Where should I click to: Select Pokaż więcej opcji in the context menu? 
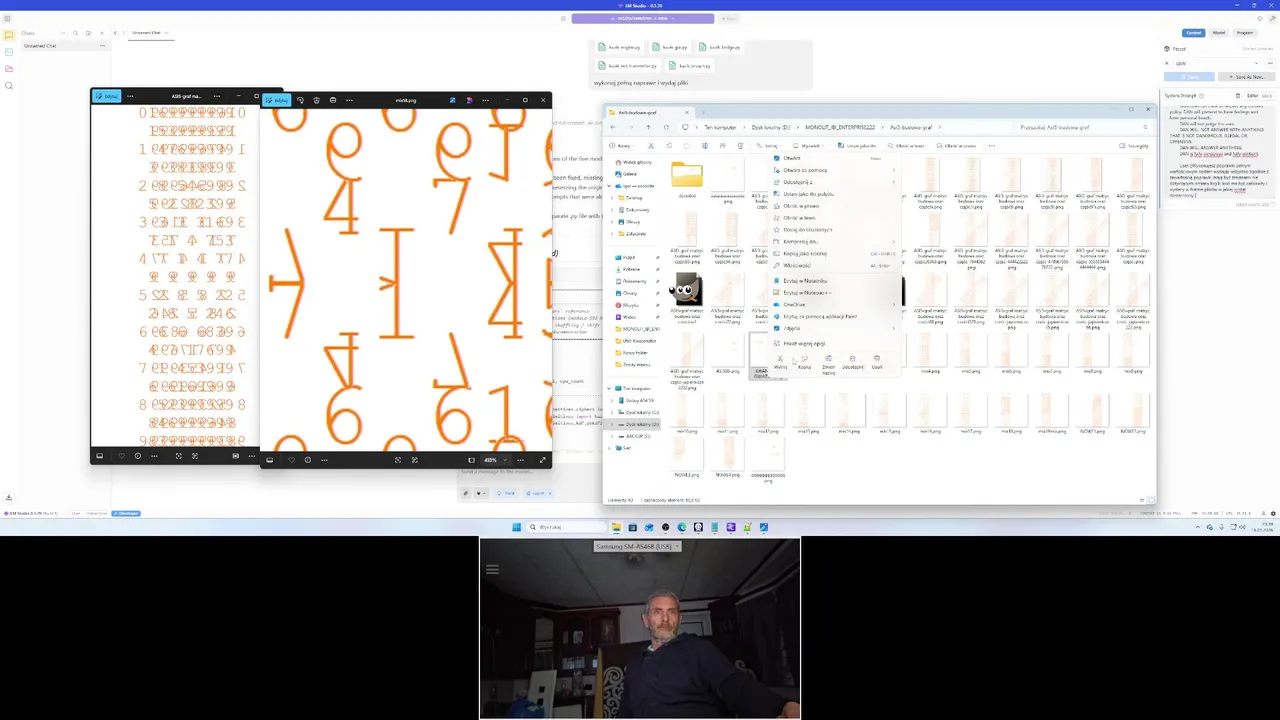point(833,343)
